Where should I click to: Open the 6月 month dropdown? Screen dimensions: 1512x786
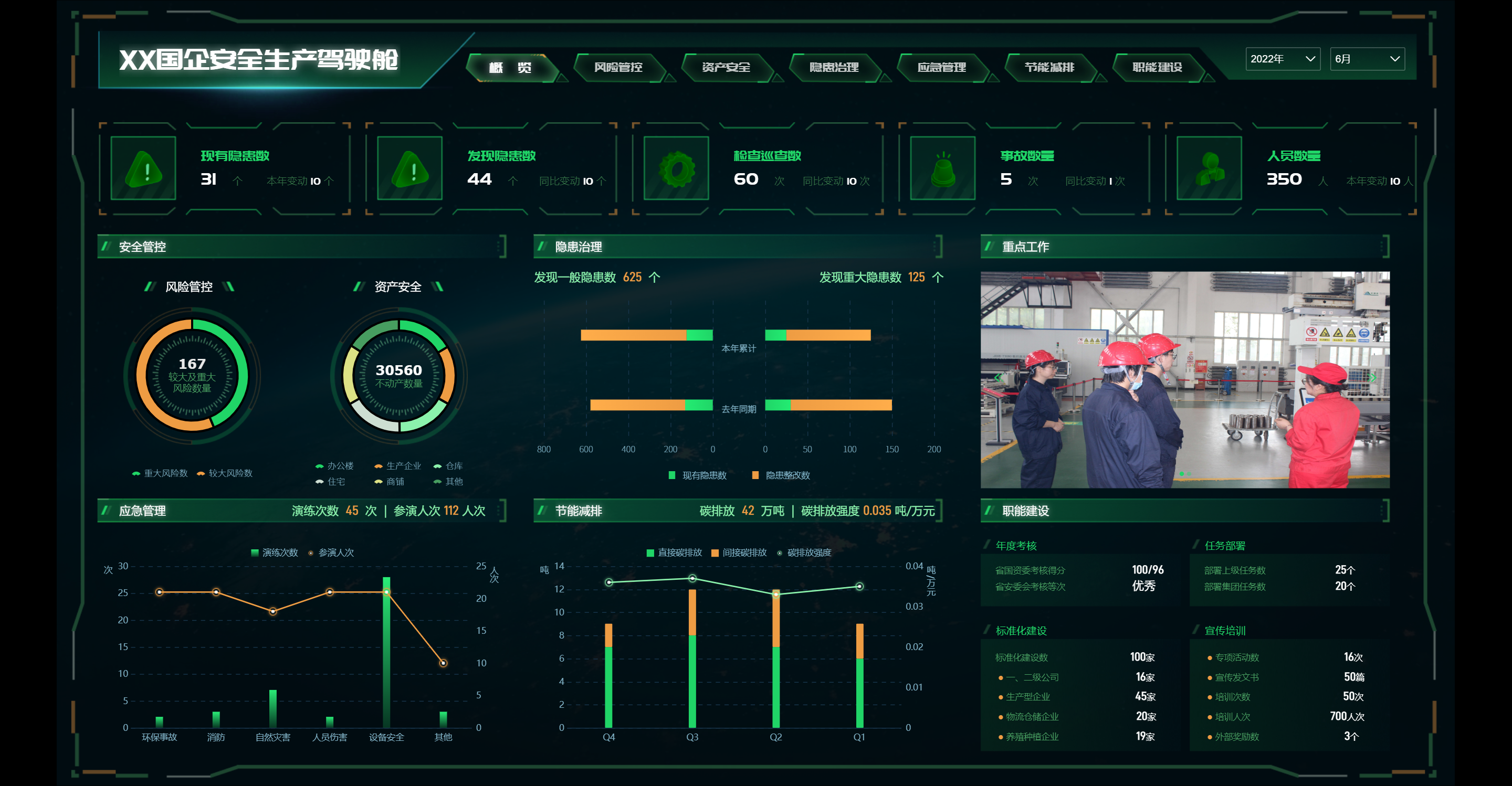1367,59
